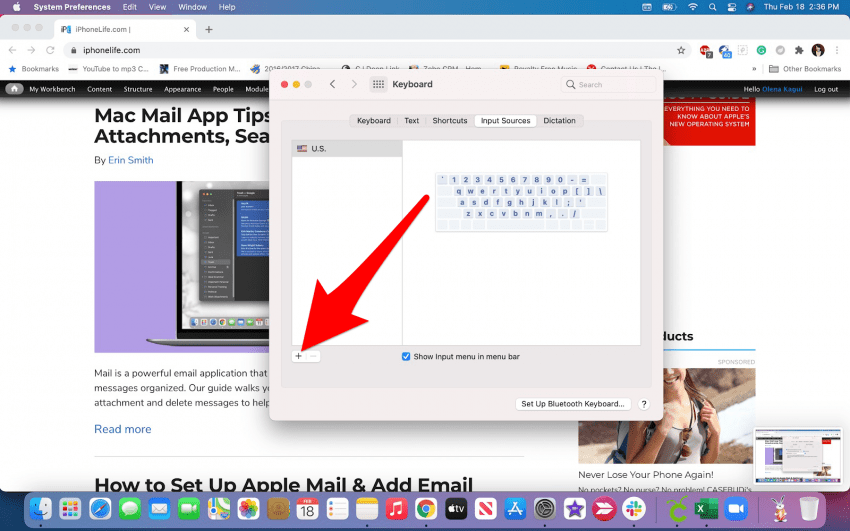Toggle Show Input menu in menu bar
Viewport: 850px width, 531px height.
click(x=405, y=357)
